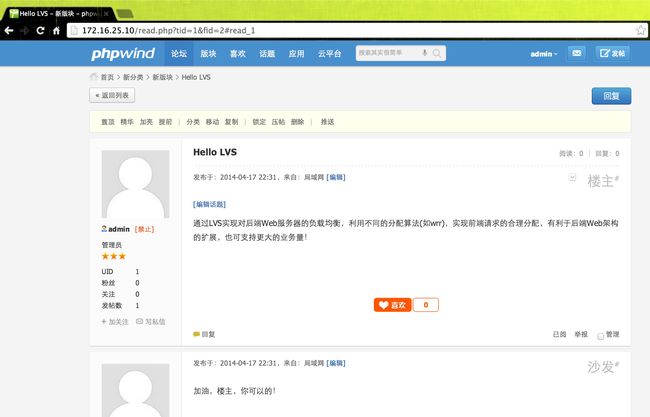Click 新版块 in breadcrumb
This screenshot has width=650, height=417.
point(162,77)
